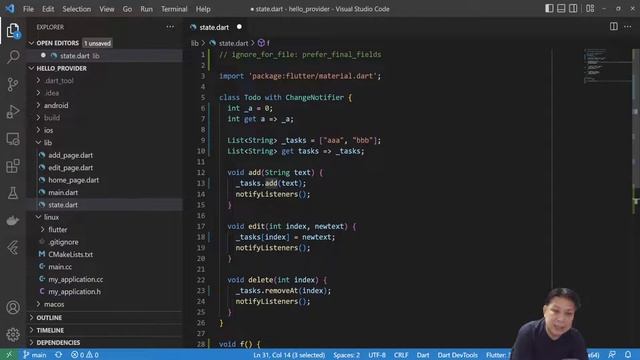This screenshot has width=640, height=360.
Task: Toggle the primary side bar layout icon
Action: pyautogui.click(x=549, y=9)
